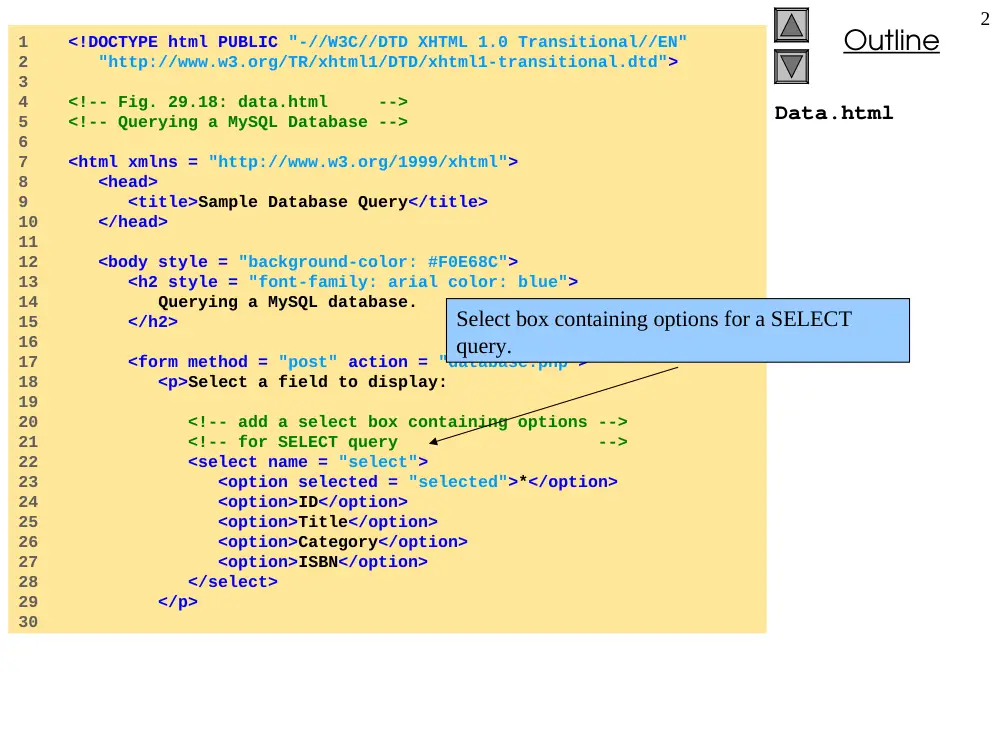Image resolution: width=1000 pixels, height=750 pixels.
Task: Click the down arrow navigation icon
Action: [791, 67]
